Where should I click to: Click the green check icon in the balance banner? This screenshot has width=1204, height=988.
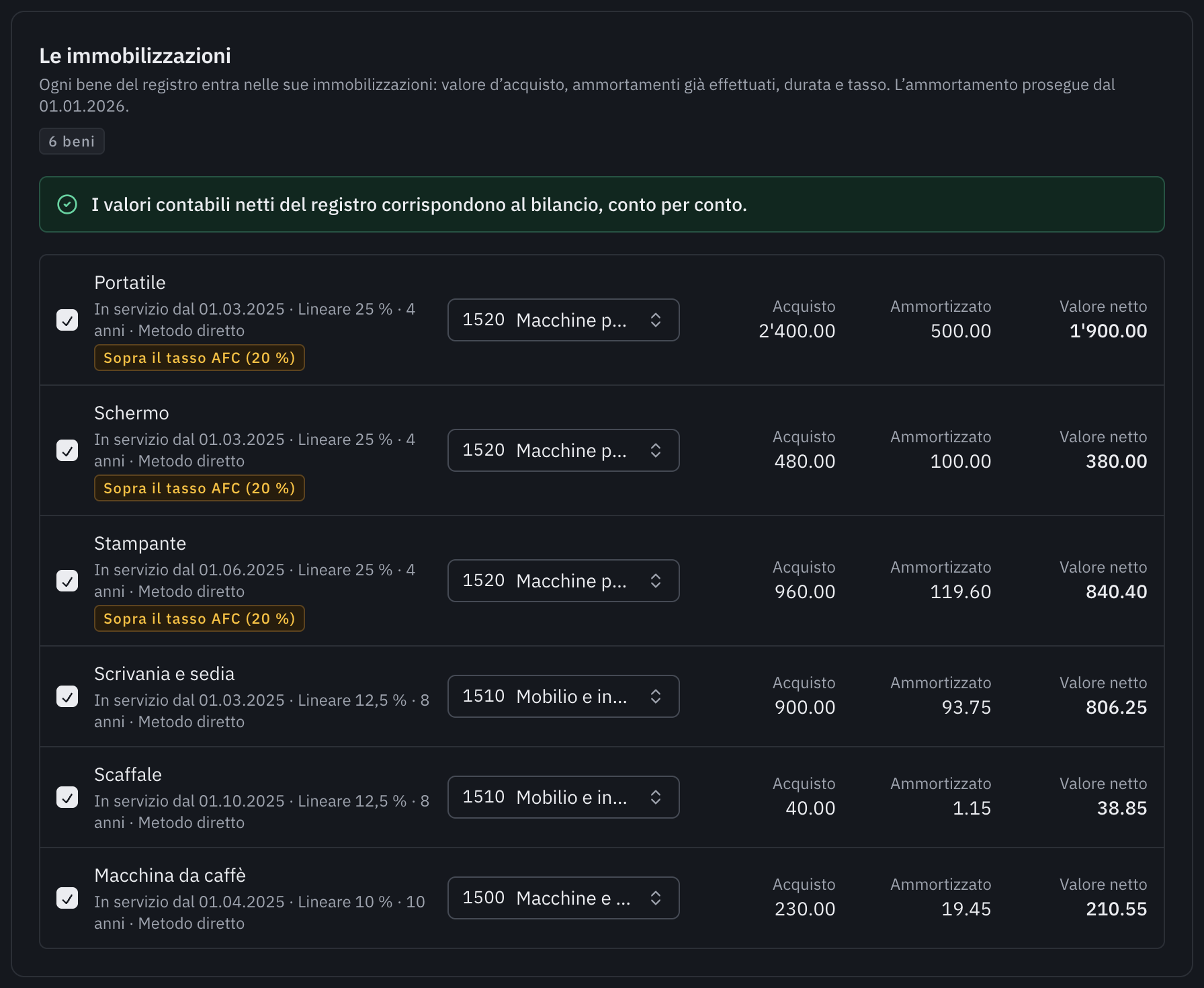coord(67,204)
